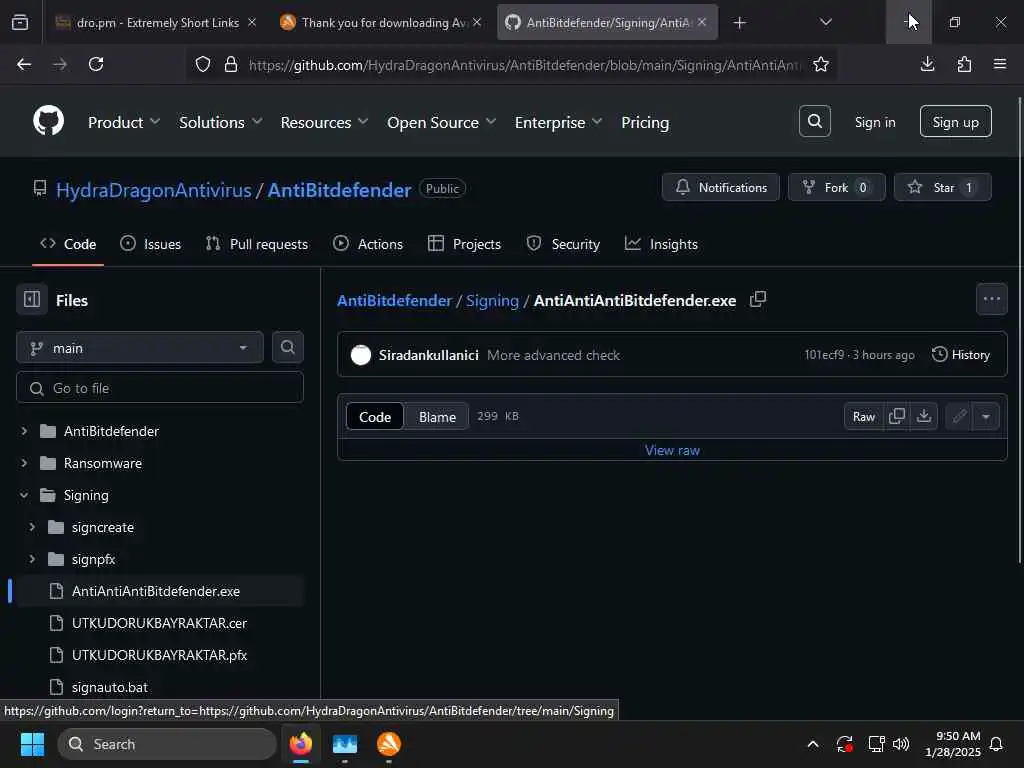Expand the AntiBitdefender folder in tree
Image resolution: width=1024 pixels, height=768 pixels.
click(x=24, y=431)
